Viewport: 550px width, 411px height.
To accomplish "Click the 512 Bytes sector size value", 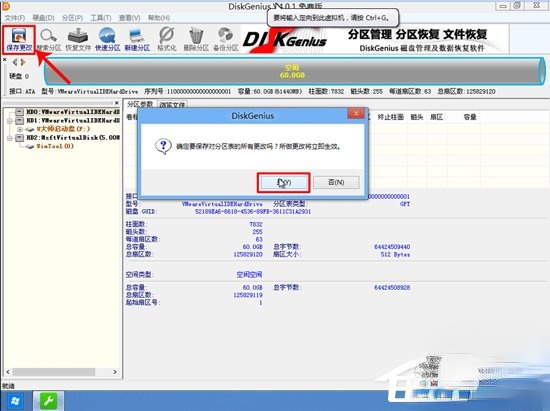I will tap(395, 255).
